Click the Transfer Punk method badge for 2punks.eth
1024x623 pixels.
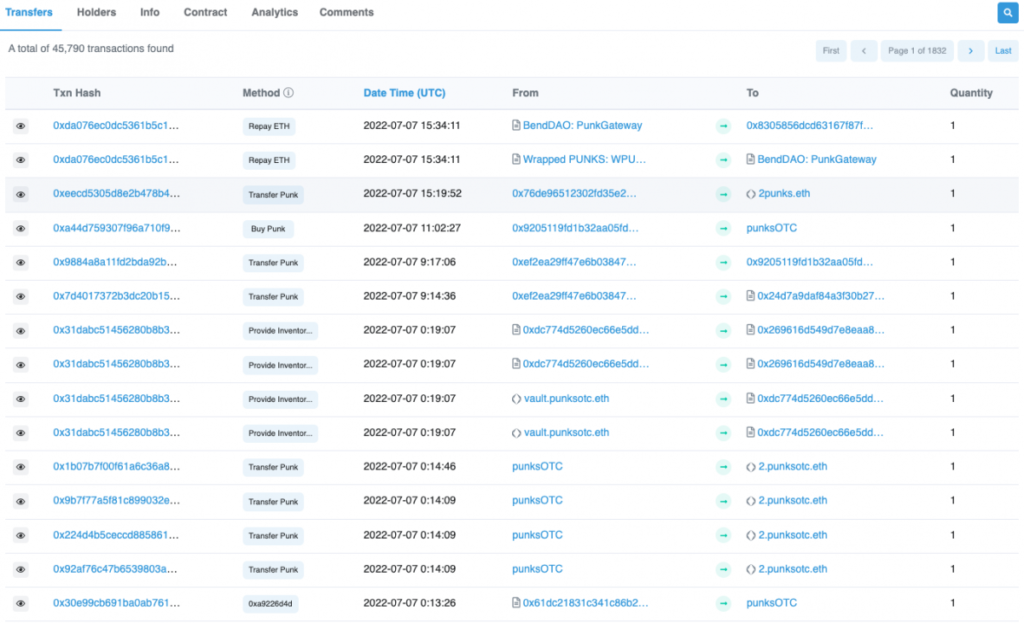click(x=273, y=195)
